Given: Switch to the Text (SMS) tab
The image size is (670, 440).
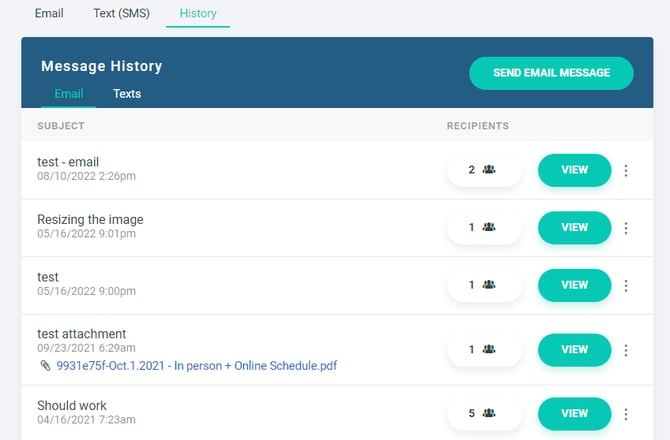Looking at the screenshot, I should [121, 14].
